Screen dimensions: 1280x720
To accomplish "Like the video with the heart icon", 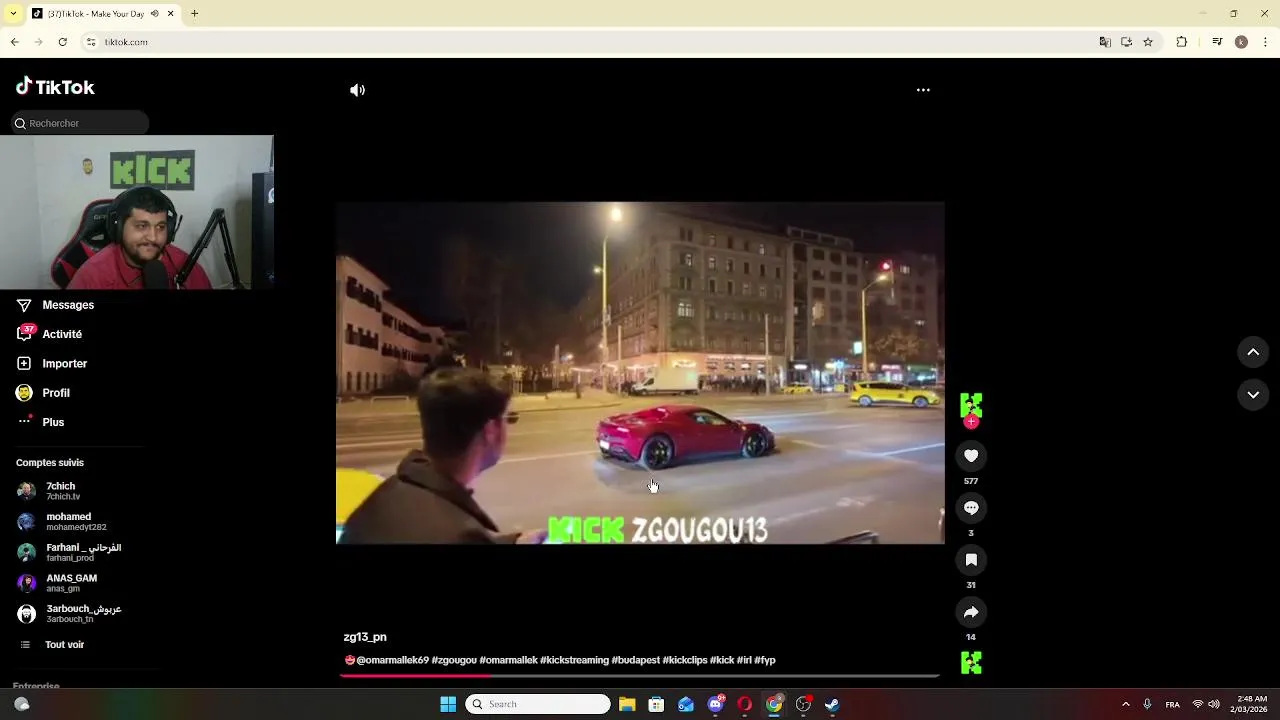I will [971, 456].
